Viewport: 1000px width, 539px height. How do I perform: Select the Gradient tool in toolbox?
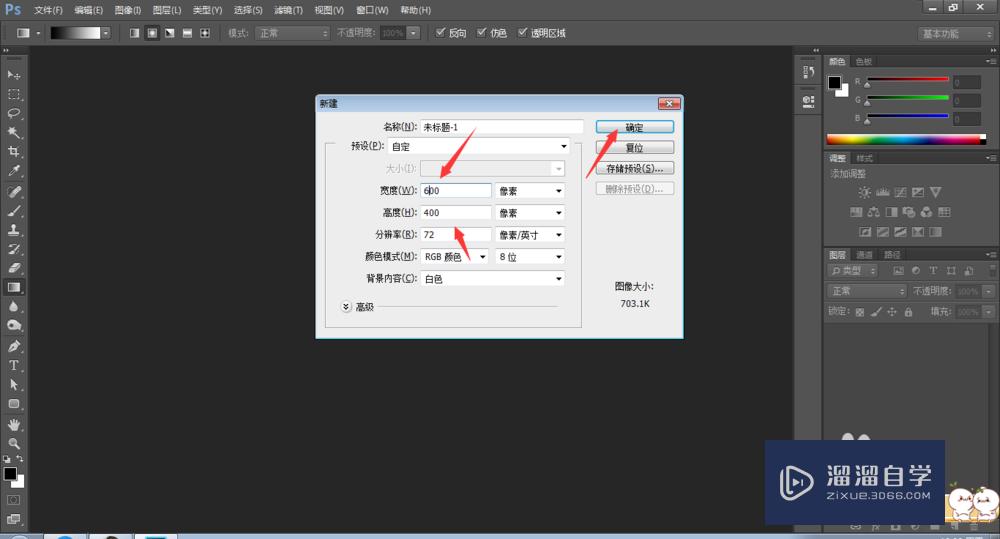[x=13, y=287]
